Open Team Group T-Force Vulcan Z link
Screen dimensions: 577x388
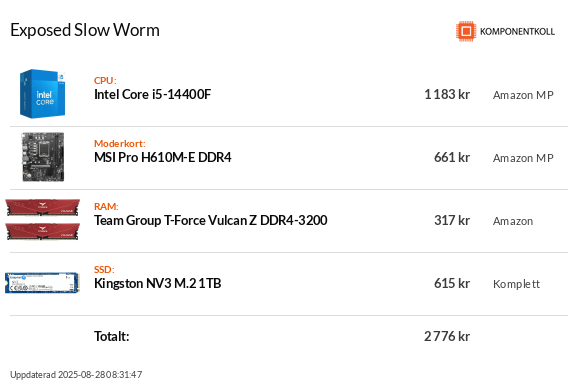pos(210,221)
